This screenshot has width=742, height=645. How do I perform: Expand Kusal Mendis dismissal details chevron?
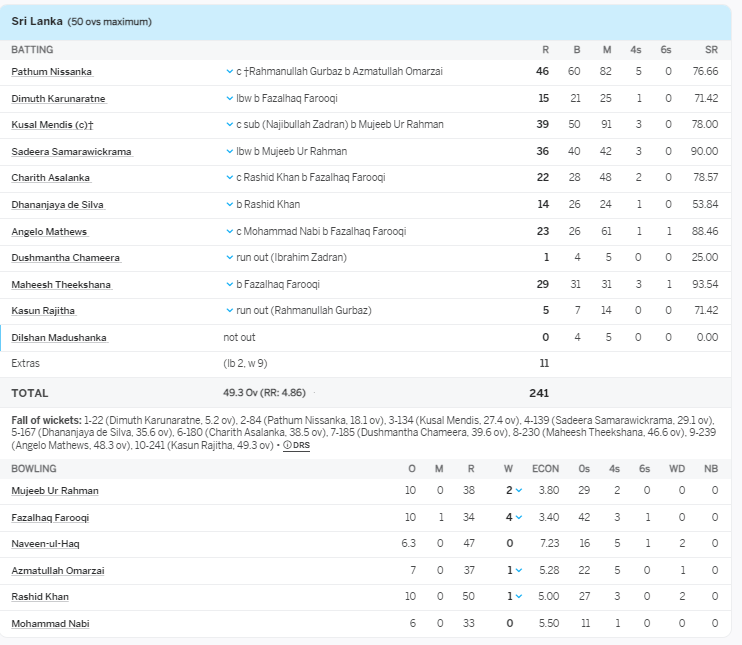click(230, 125)
